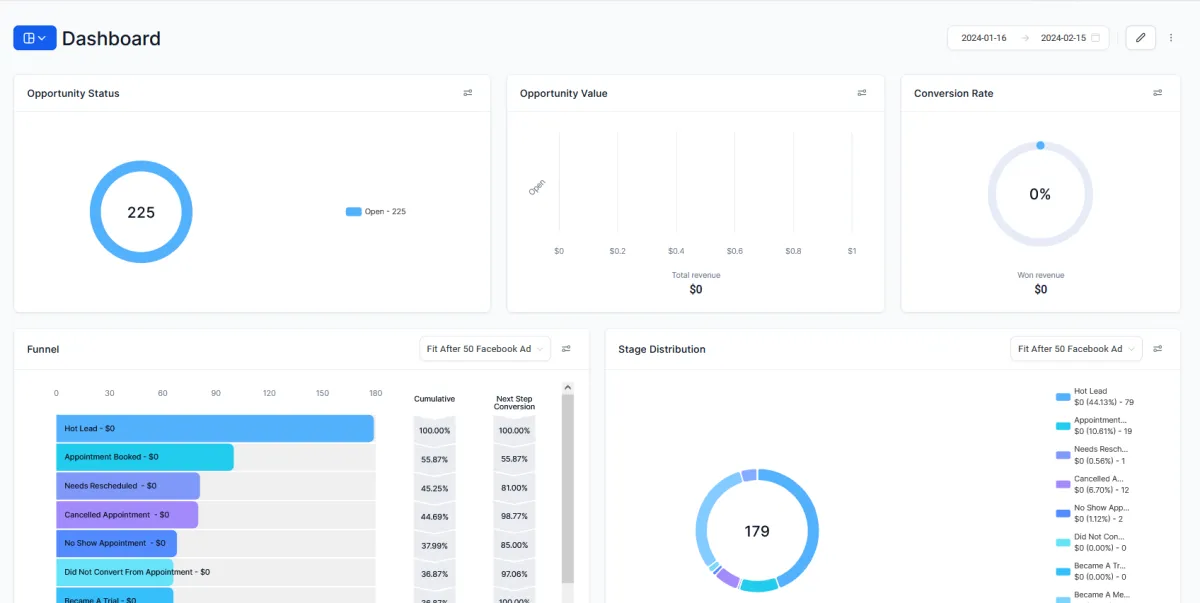The height and width of the screenshot is (603, 1200).
Task: Select the Appointment Booked funnel bar
Action: 145,457
